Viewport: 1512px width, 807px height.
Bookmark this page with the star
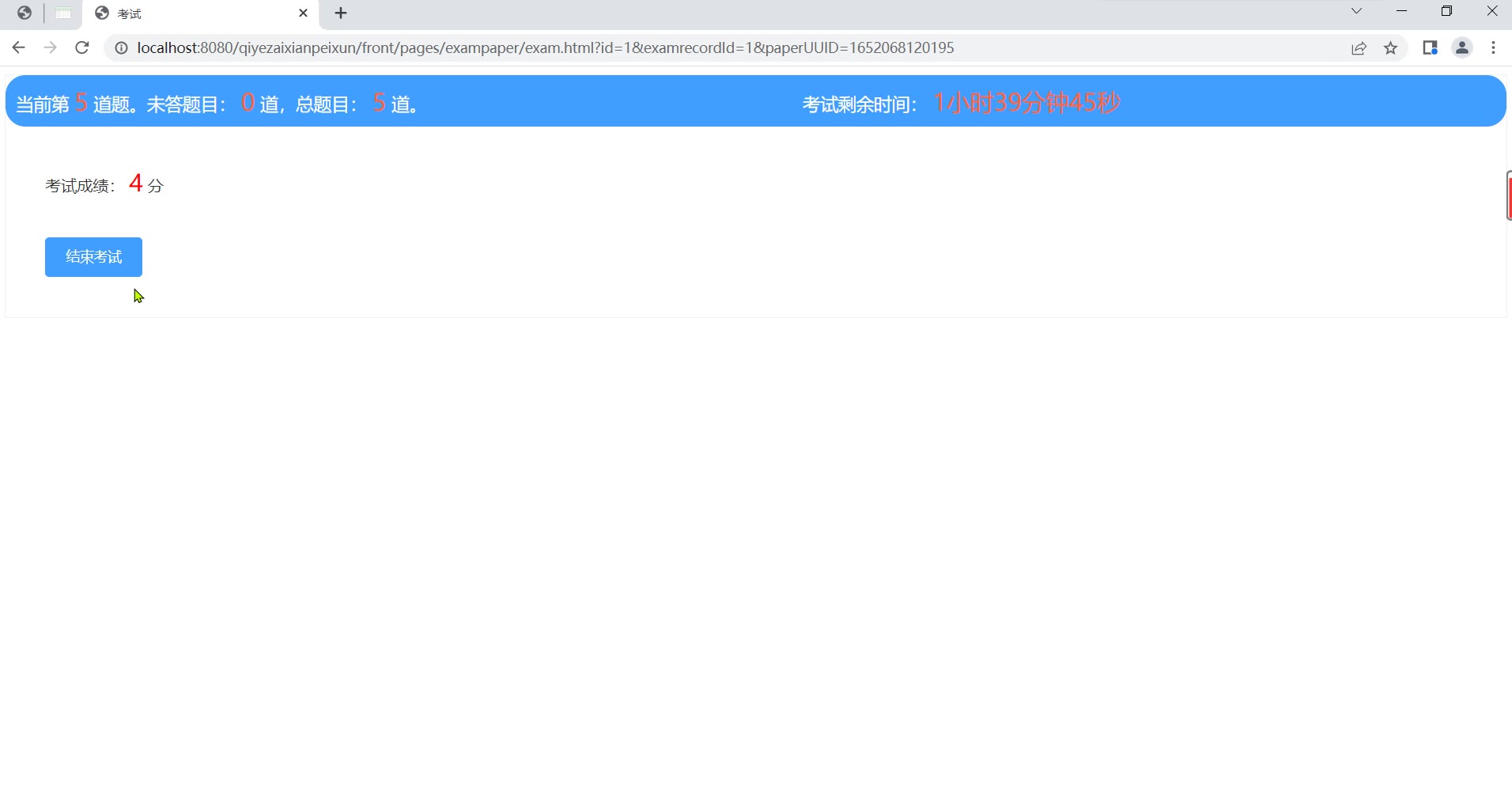click(1391, 48)
